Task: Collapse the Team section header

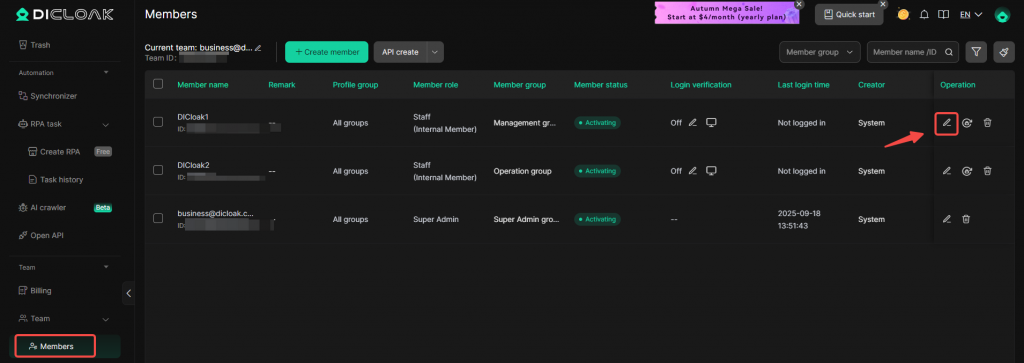Action: pos(106,267)
